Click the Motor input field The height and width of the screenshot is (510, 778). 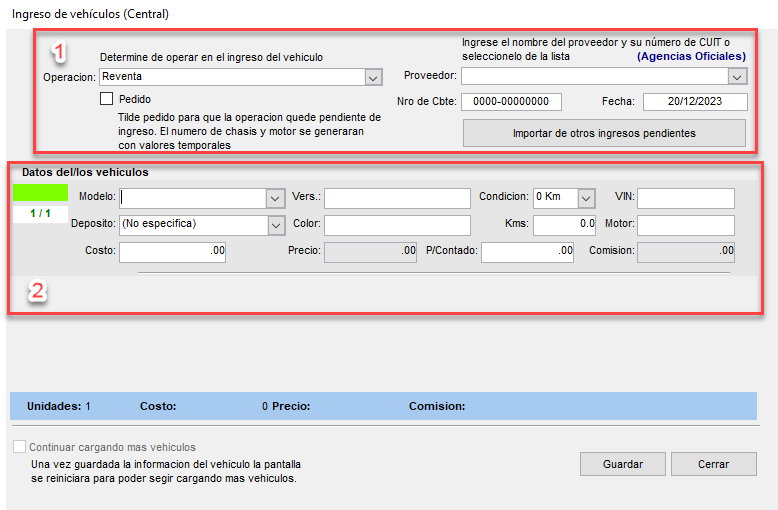click(685, 225)
